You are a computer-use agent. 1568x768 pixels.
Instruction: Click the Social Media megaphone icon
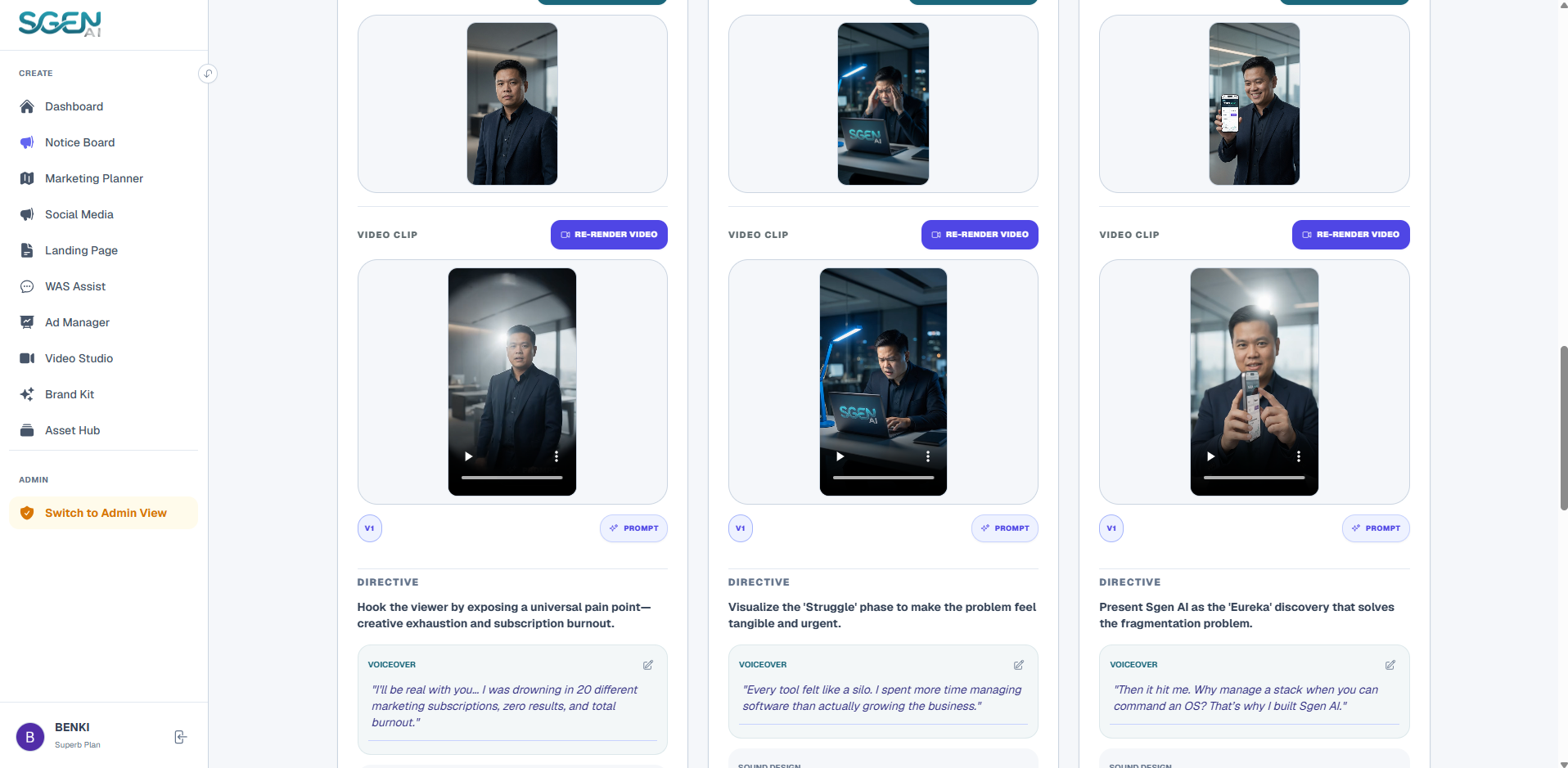tap(27, 214)
